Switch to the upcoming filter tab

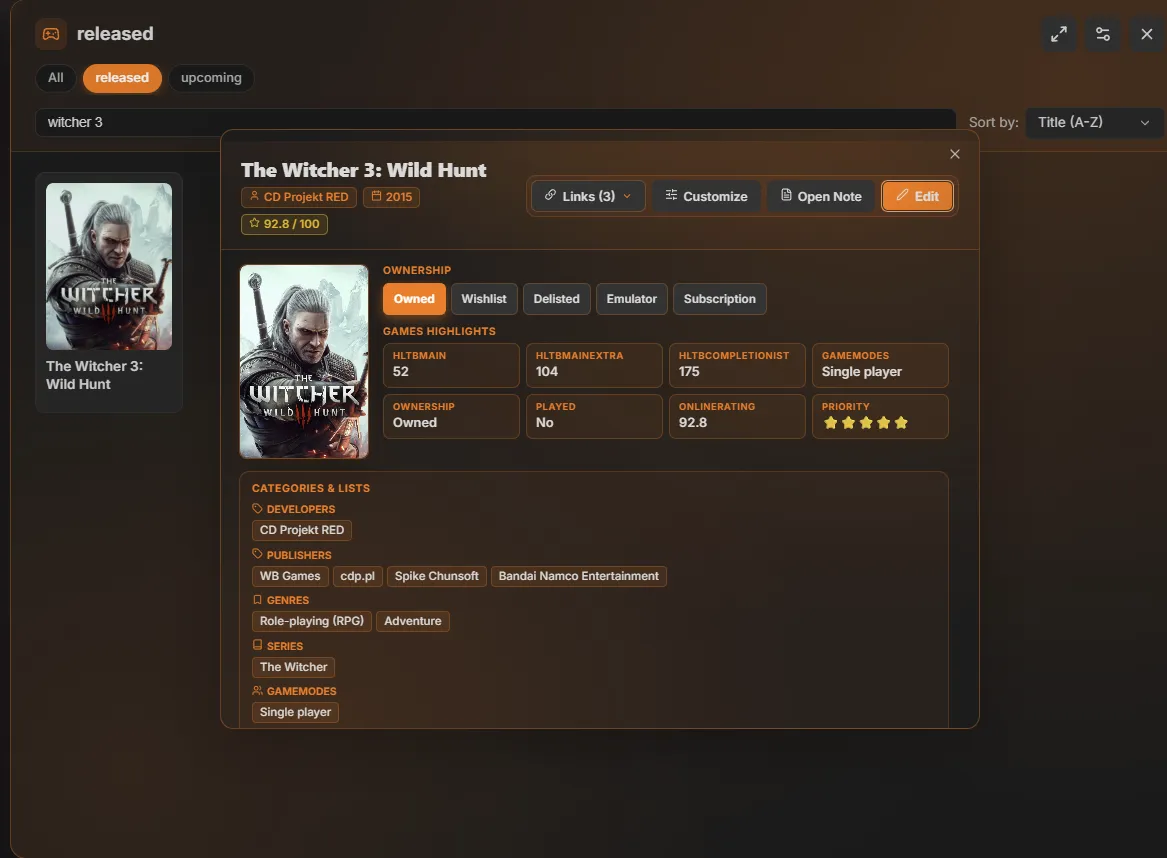point(211,77)
